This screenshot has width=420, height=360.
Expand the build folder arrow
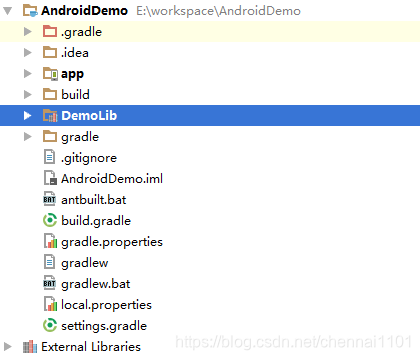coord(28,95)
